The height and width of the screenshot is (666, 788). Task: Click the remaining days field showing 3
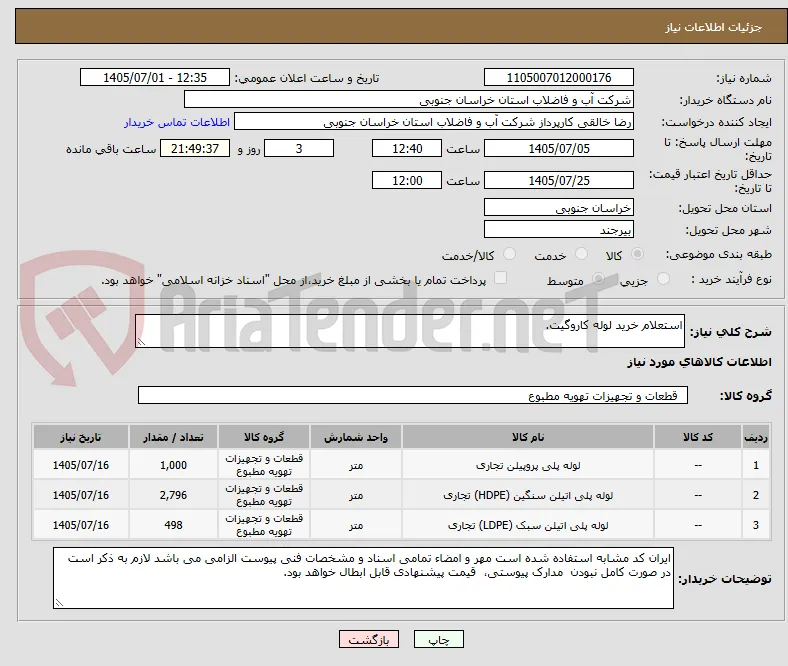click(x=299, y=148)
